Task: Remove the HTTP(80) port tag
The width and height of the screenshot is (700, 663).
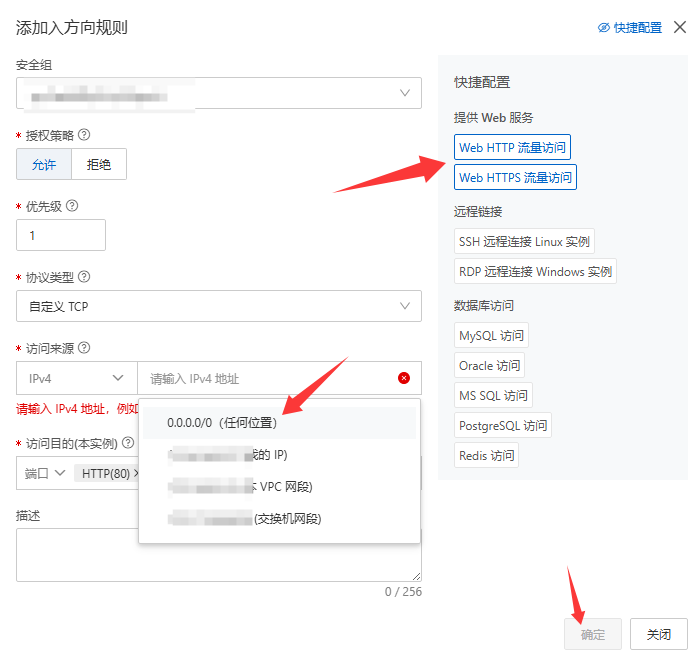Action: click(x=137, y=473)
